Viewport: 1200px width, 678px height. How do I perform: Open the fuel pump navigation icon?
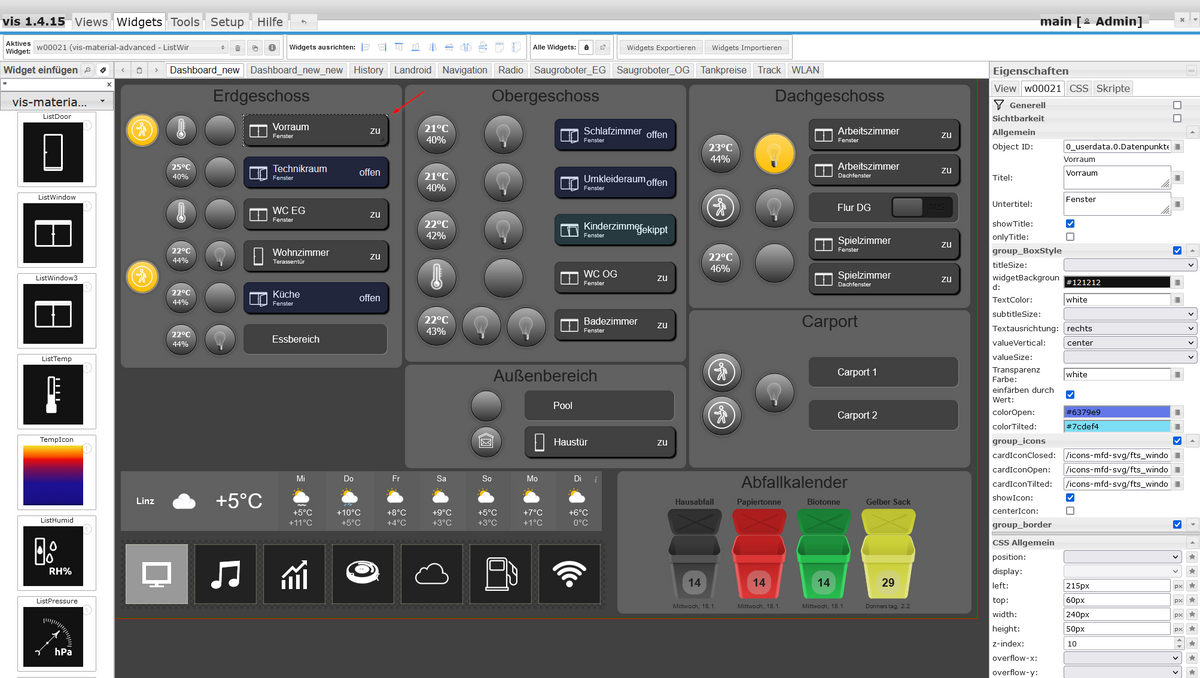pyautogui.click(x=500, y=574)
